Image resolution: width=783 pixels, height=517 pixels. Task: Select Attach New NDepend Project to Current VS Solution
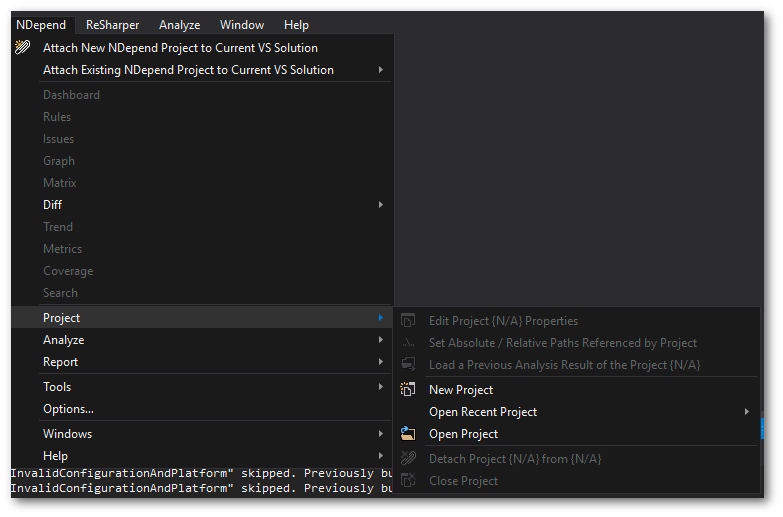(202, 47)
